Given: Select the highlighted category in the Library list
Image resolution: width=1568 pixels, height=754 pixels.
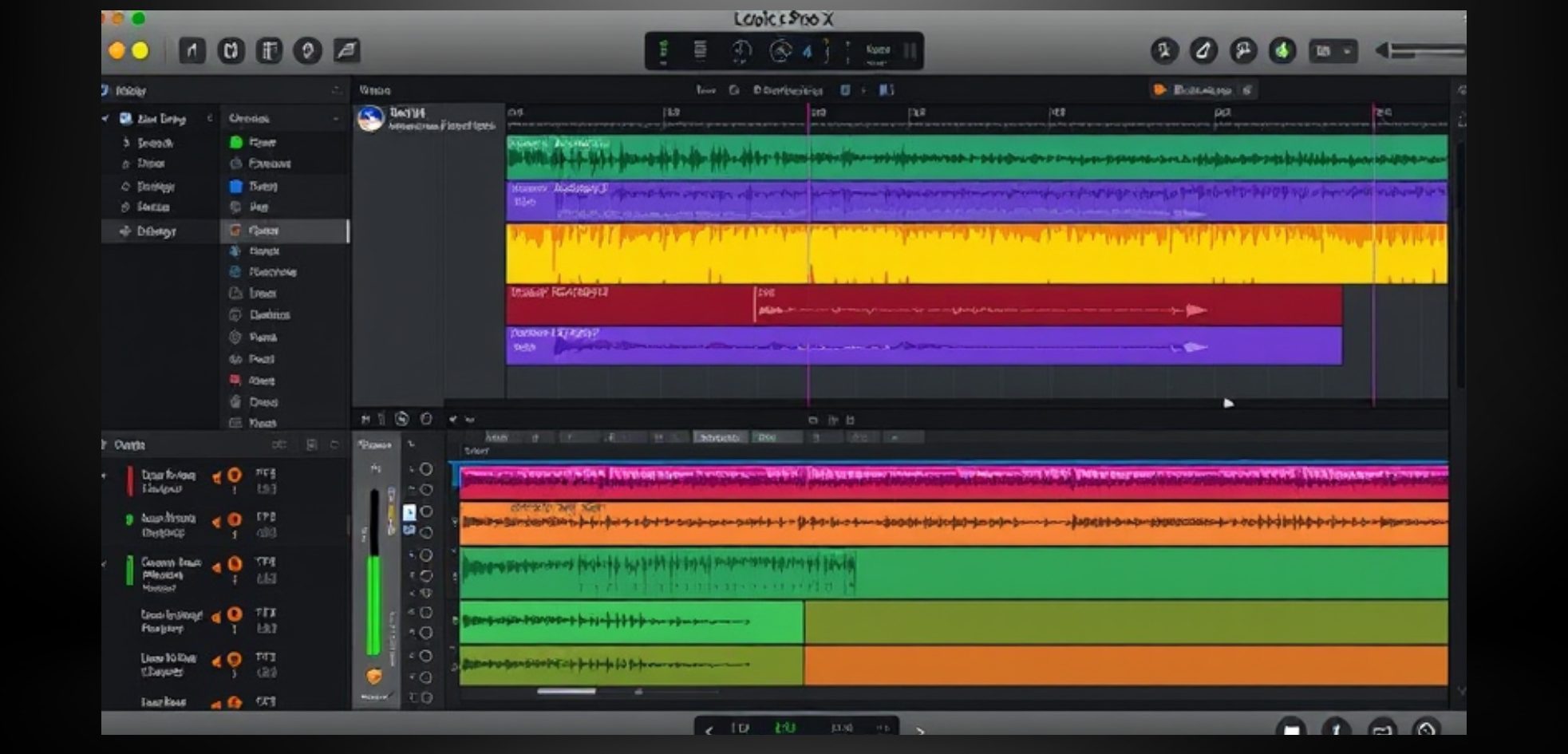Looking at the screenshot, I should click(283, 230).
